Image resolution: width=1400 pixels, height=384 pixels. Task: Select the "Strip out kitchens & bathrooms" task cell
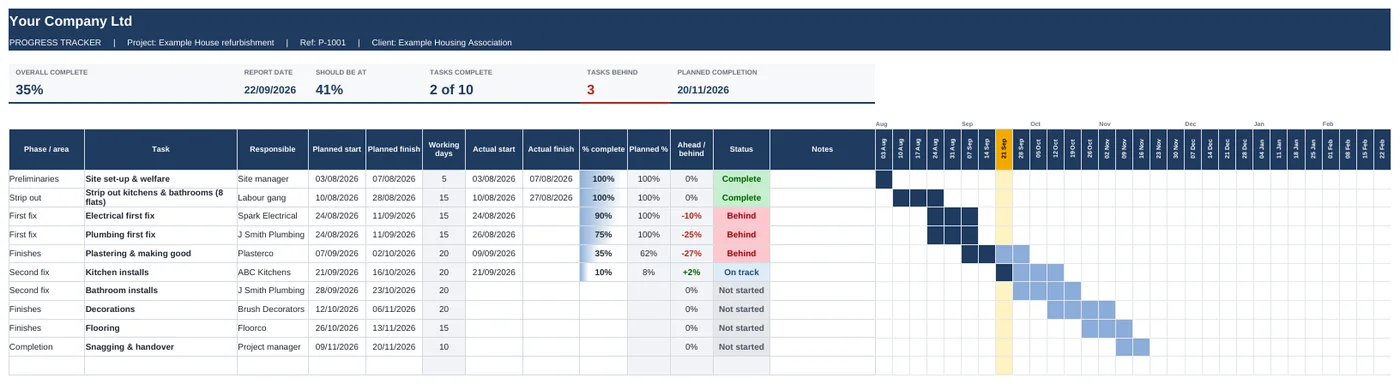(x=160, y=197)
